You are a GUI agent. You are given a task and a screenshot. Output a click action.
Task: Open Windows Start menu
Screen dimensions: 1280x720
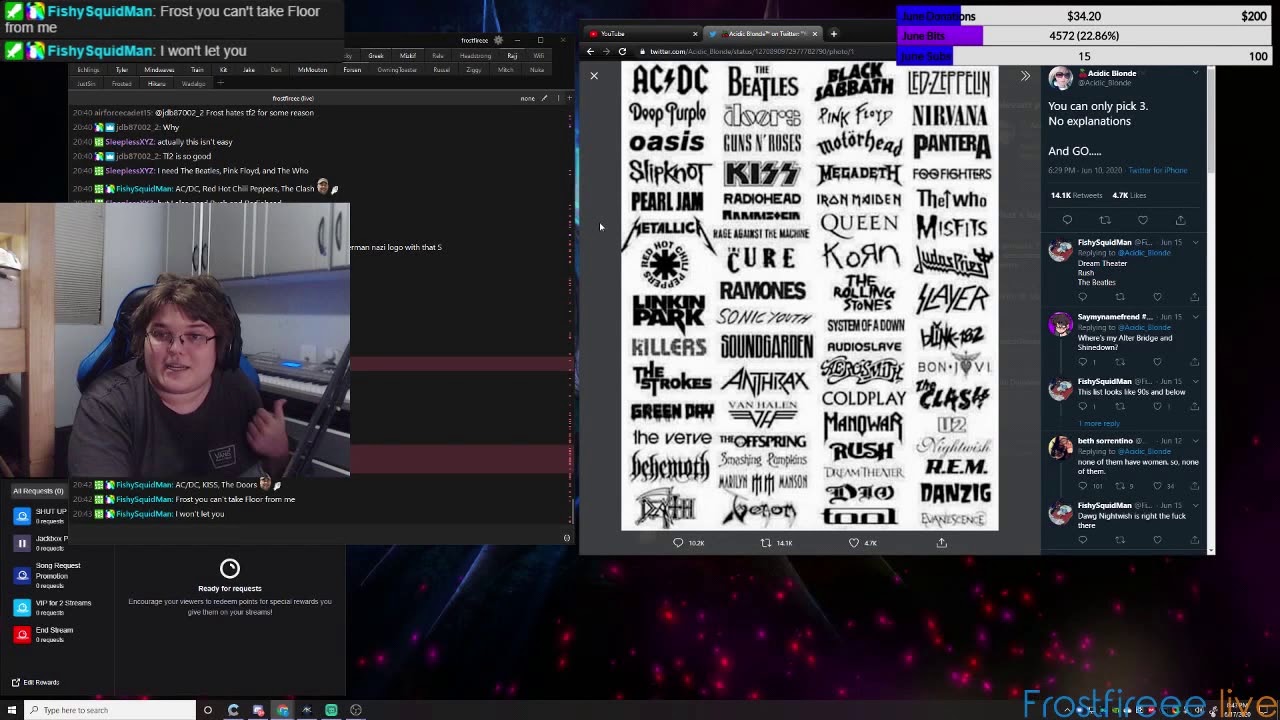pos(13,710)
